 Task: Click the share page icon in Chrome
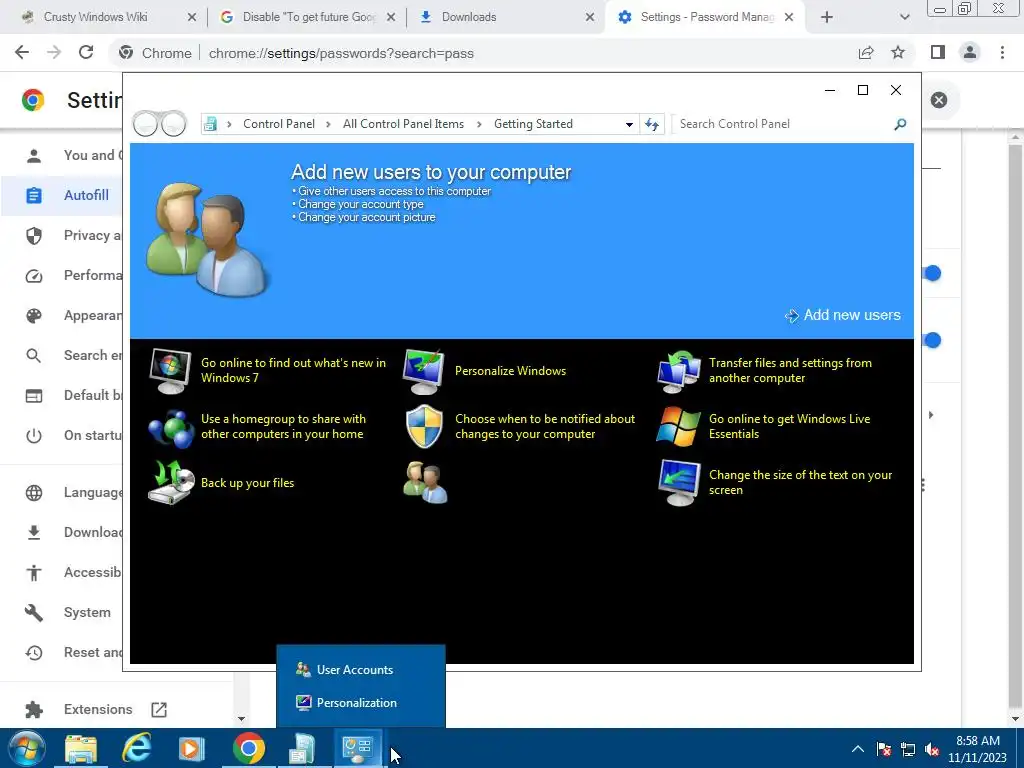pos(866,53)
